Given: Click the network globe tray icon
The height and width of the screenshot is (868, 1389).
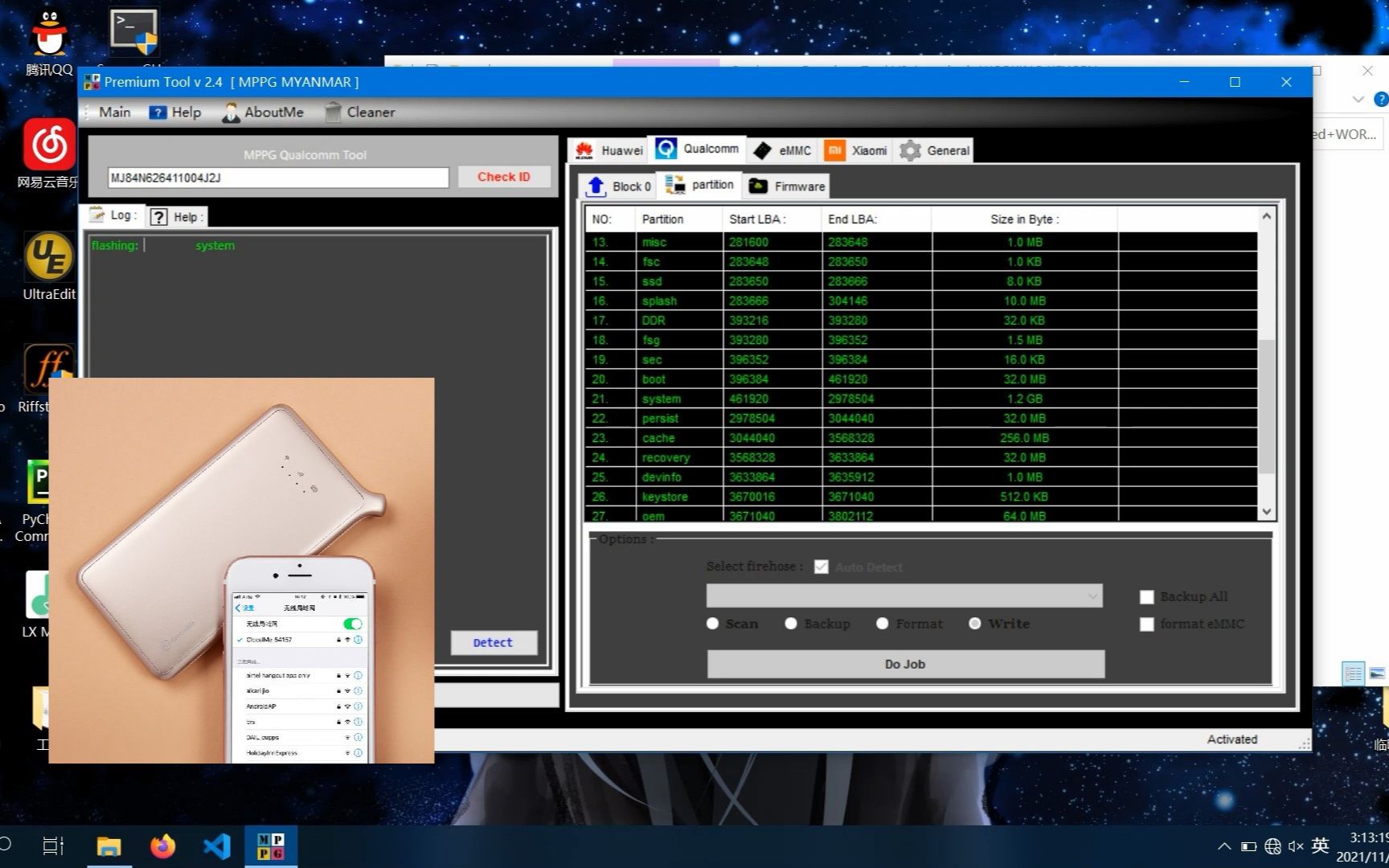Looking at the screenshot, I should click(1272, 846).
